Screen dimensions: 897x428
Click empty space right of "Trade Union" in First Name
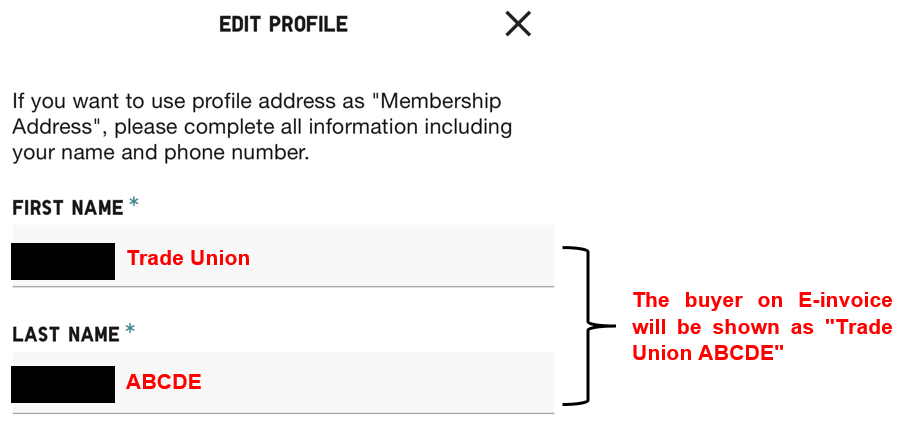(420, 258)
